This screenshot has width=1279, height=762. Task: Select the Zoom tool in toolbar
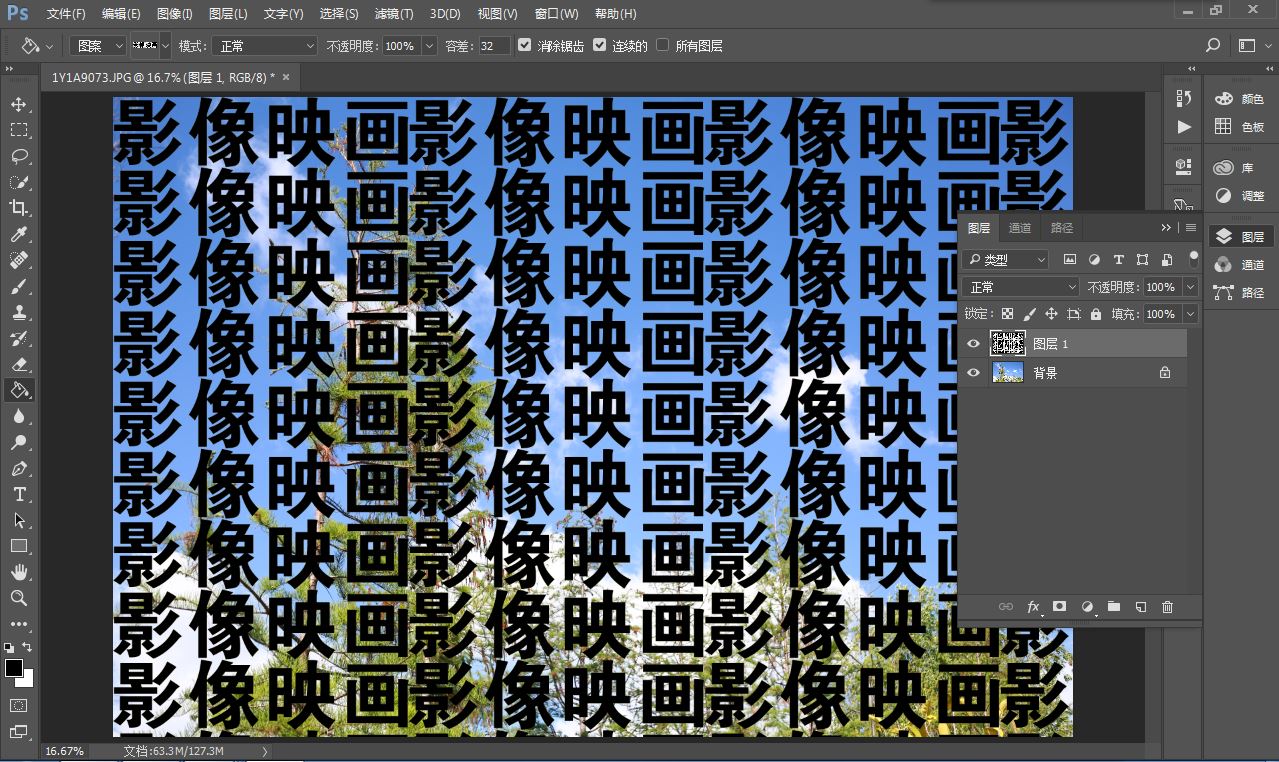(x=19, y=598)
